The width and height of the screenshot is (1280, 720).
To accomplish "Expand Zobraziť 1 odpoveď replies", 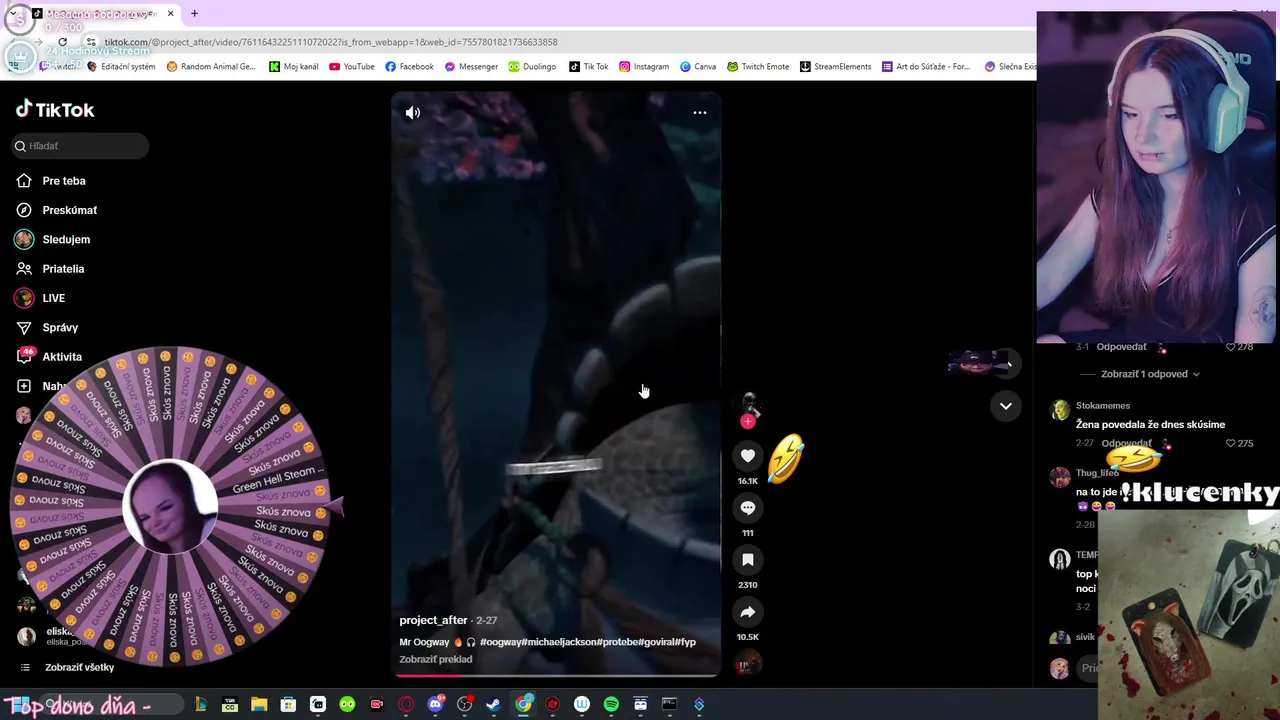I will [1150, 374].
